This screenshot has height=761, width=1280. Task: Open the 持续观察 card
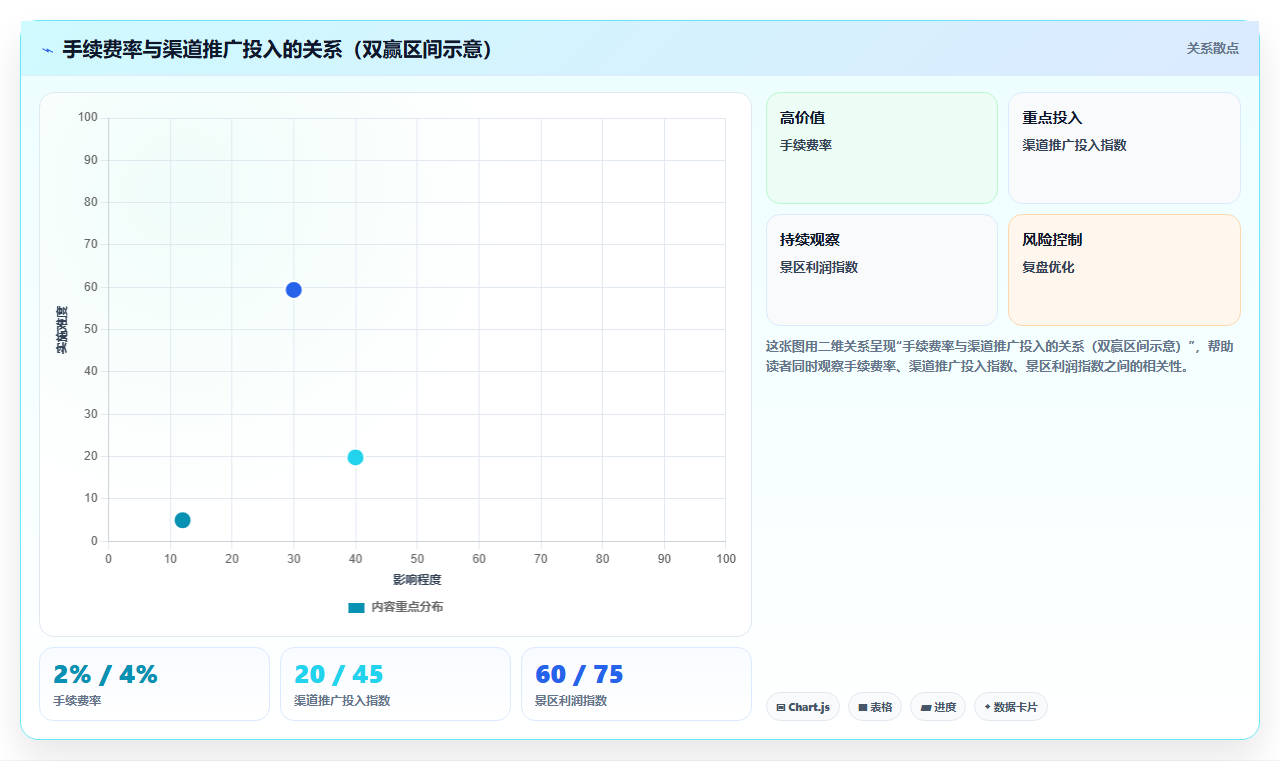pos(882,270)
